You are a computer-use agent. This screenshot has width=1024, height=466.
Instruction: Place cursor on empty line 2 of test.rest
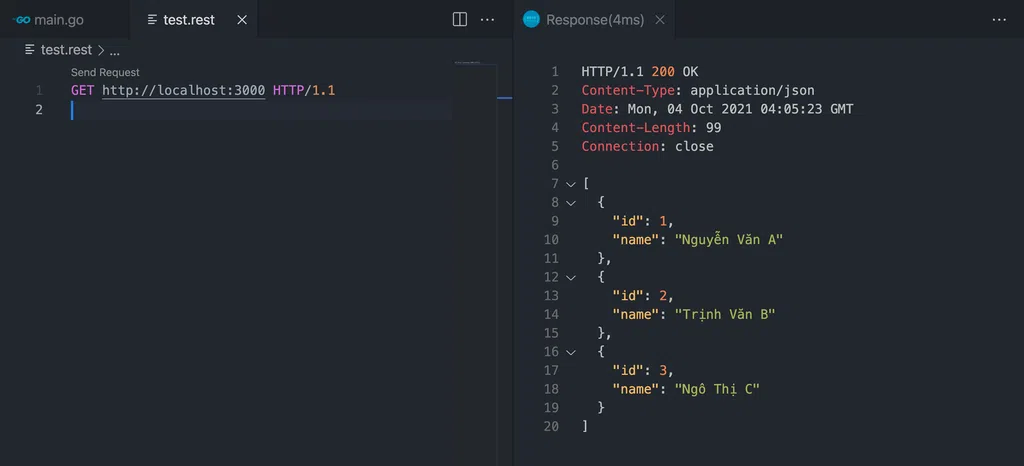click(261, 110)
